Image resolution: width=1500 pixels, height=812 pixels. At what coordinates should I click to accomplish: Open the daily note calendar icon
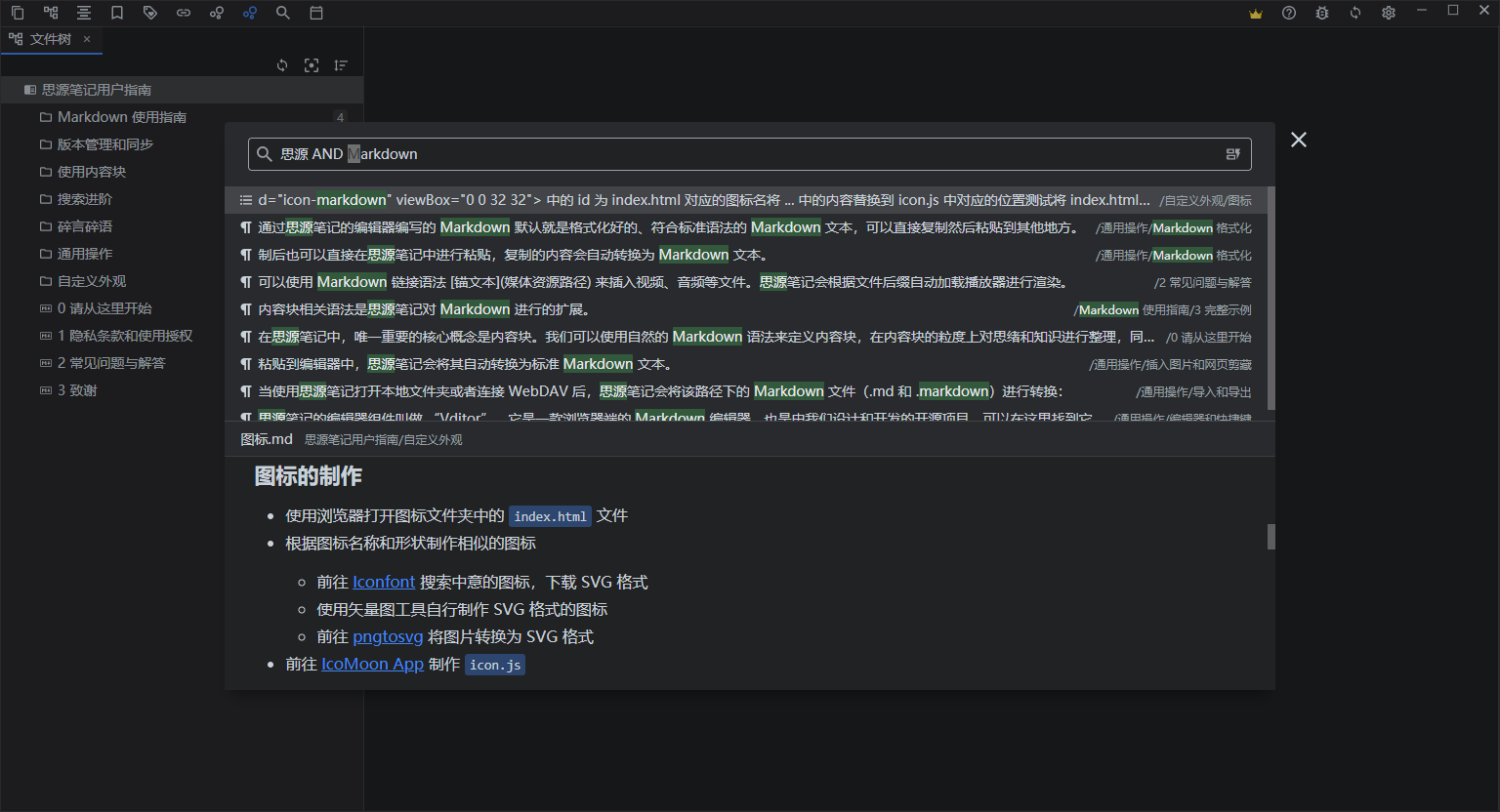316,13
